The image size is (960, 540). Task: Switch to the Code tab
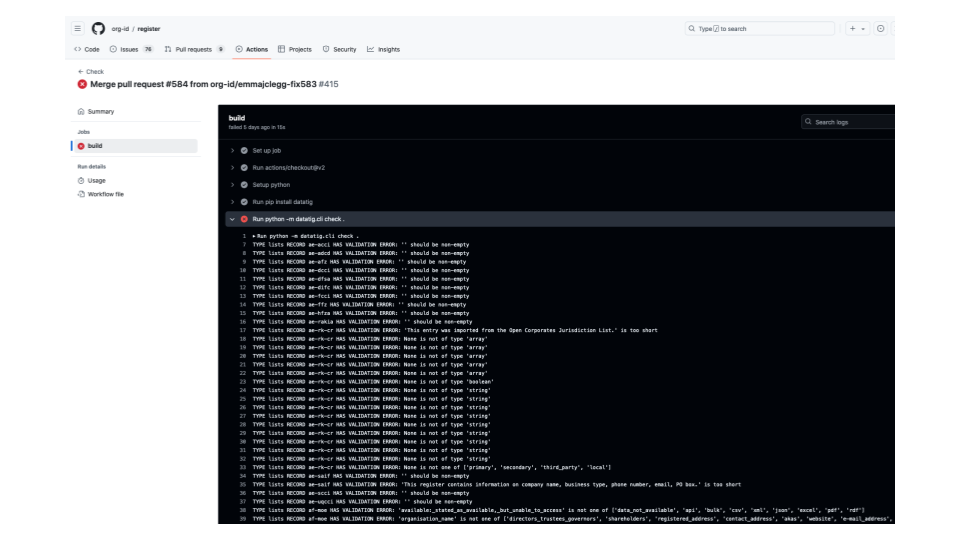point(86,50)
